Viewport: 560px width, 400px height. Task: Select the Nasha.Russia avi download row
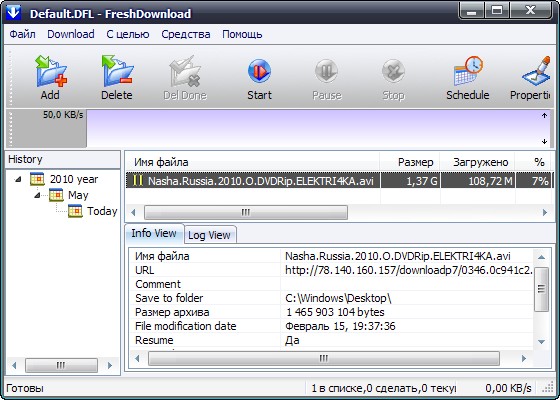pos(339,181)
